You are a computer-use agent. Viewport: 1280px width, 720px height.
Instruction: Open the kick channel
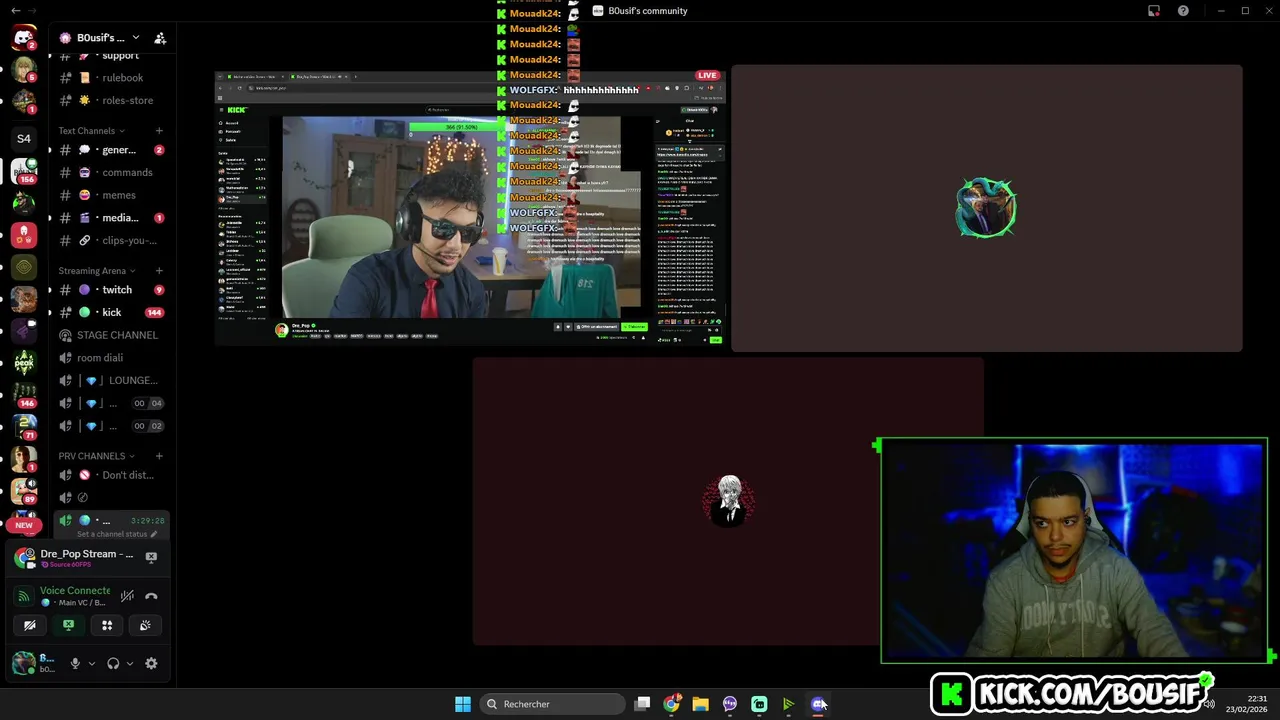pos(111,312)
